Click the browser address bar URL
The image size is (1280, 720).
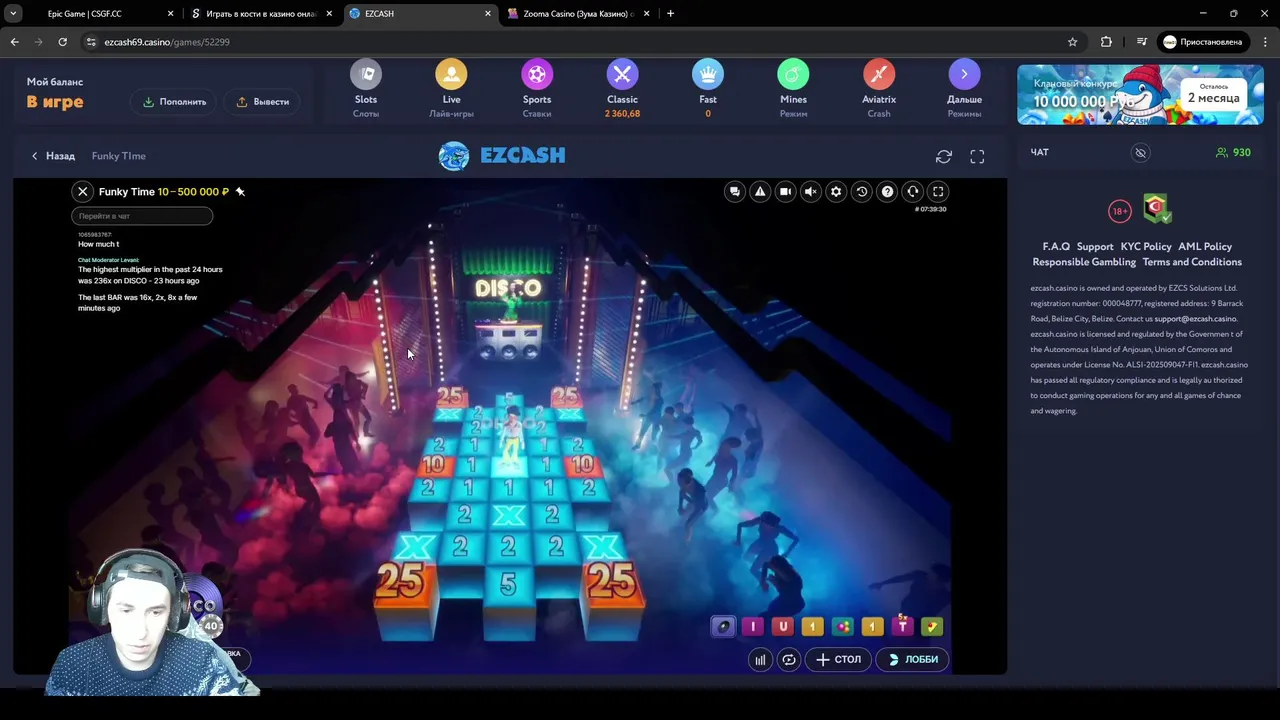coord(167,42)
